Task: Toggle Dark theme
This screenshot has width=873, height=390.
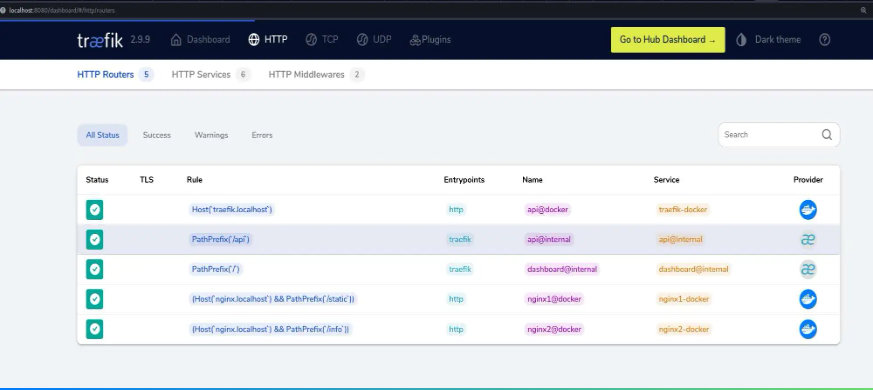Action: (x=768, y=40)
